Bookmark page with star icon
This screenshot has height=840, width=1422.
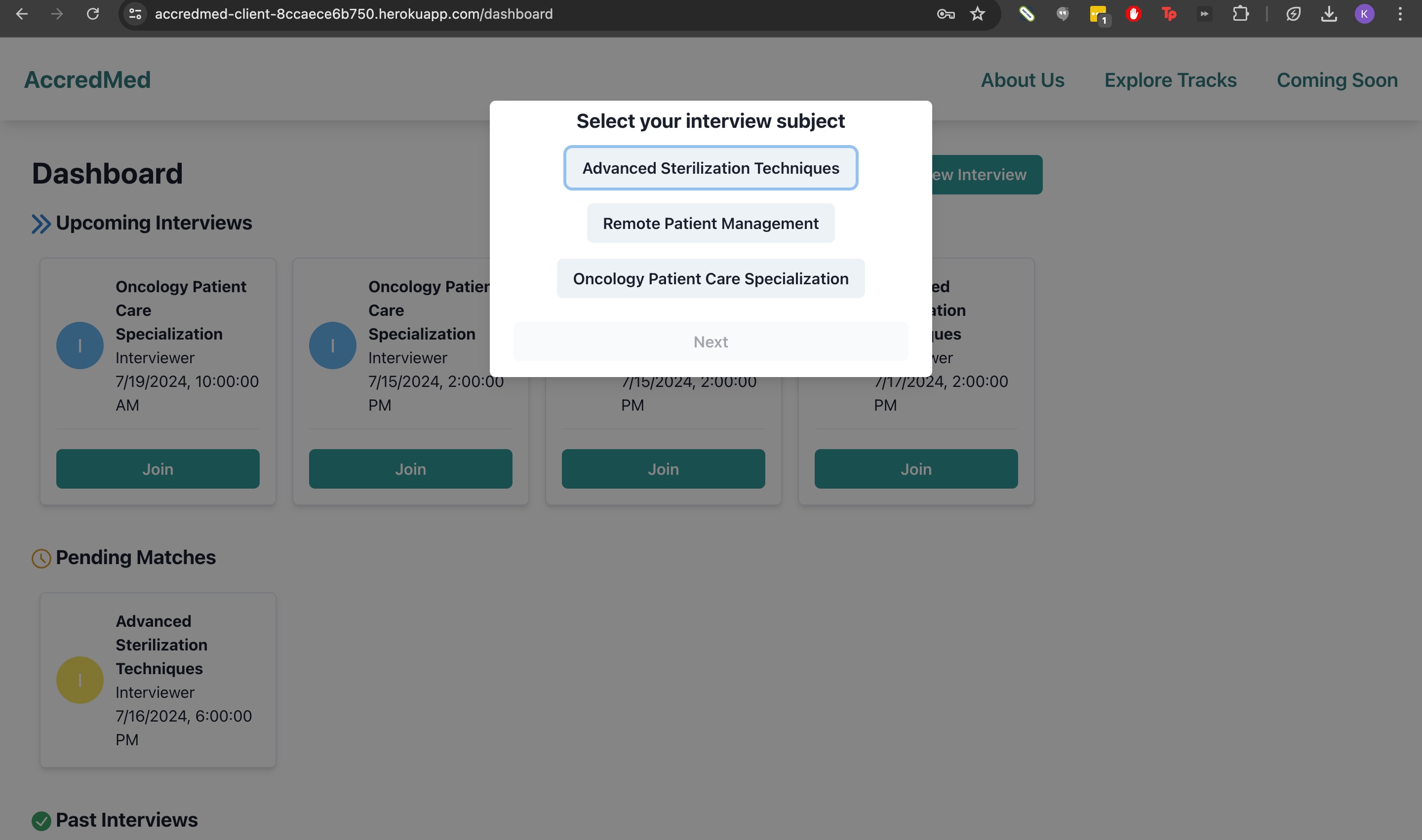coord(978,14)
